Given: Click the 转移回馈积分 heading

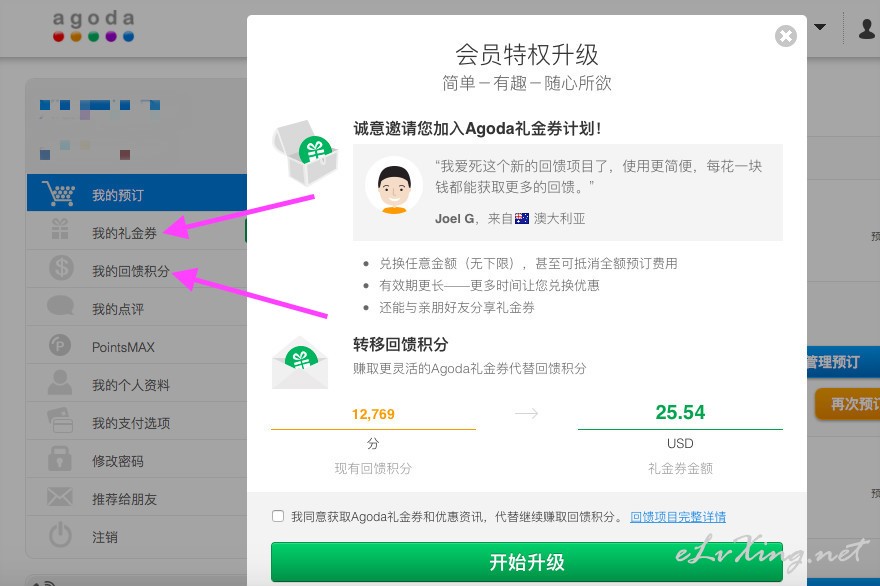Looking at the screenshot, I should coord(401,344).
